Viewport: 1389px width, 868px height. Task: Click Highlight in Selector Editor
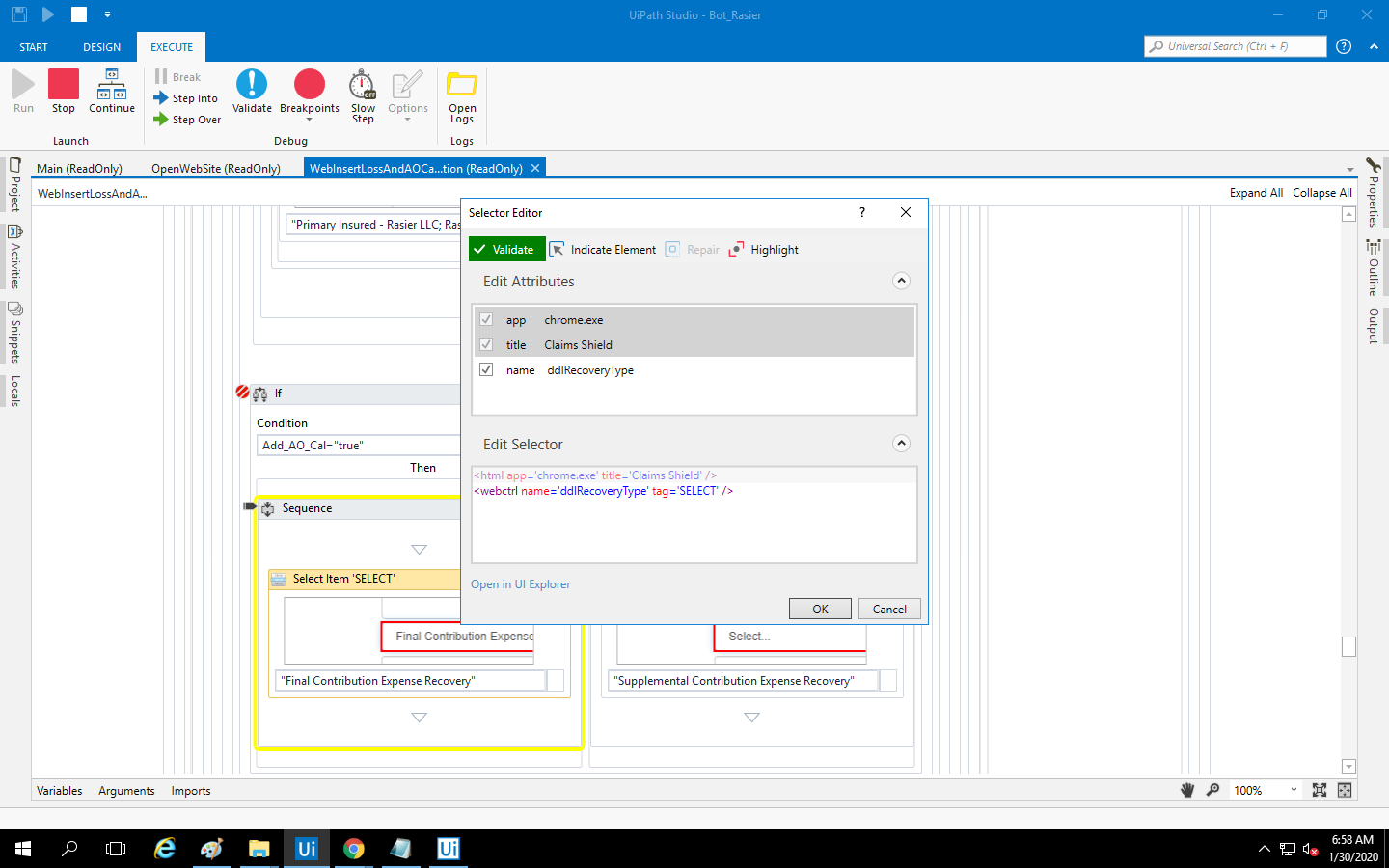pos(764,249)
